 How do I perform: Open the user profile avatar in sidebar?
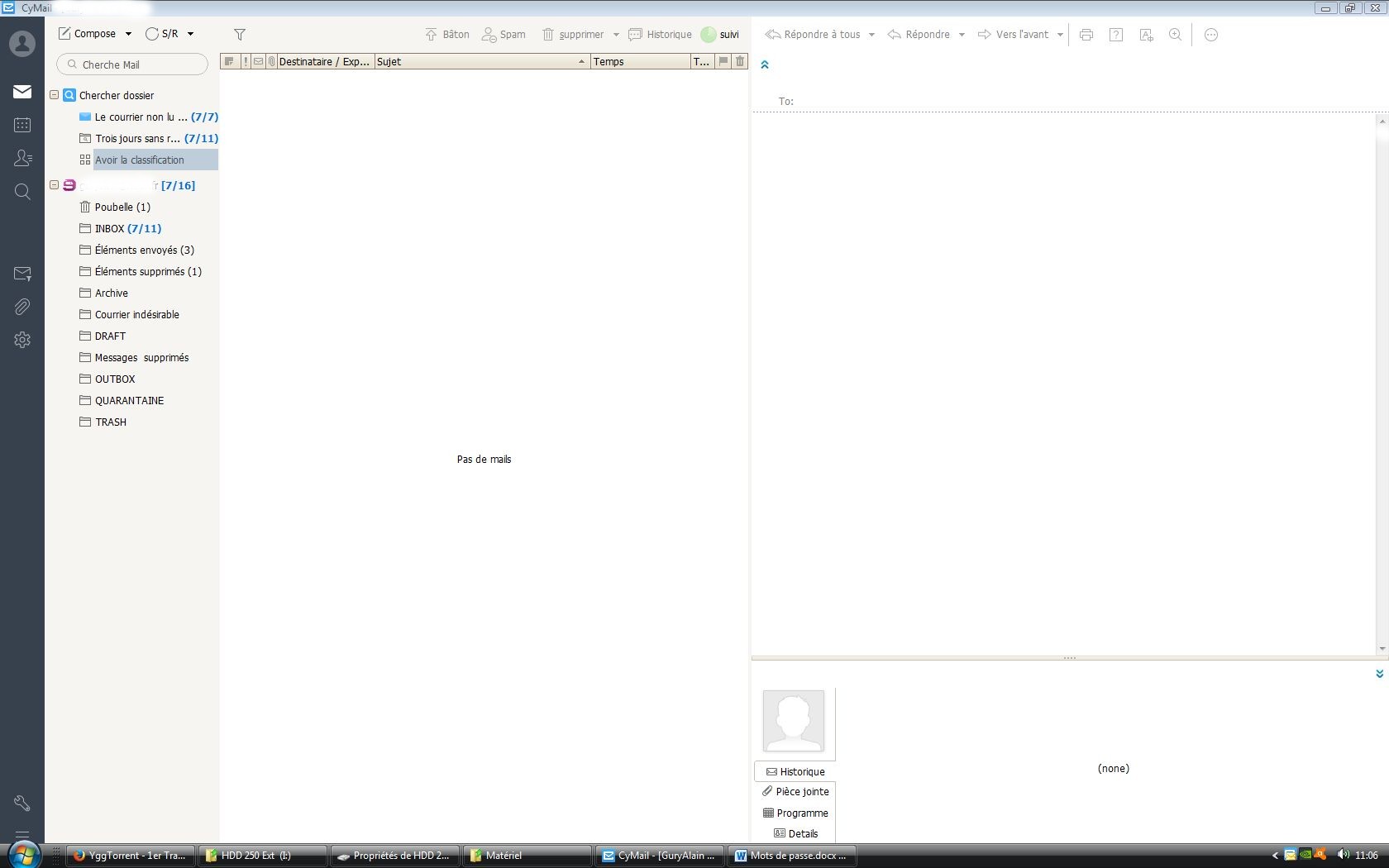22,44
